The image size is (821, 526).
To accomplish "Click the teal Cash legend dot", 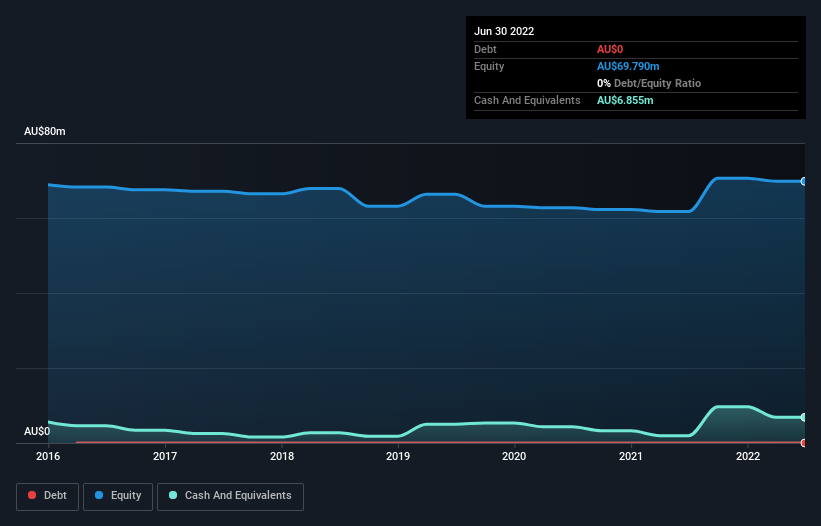I will 173,495.
